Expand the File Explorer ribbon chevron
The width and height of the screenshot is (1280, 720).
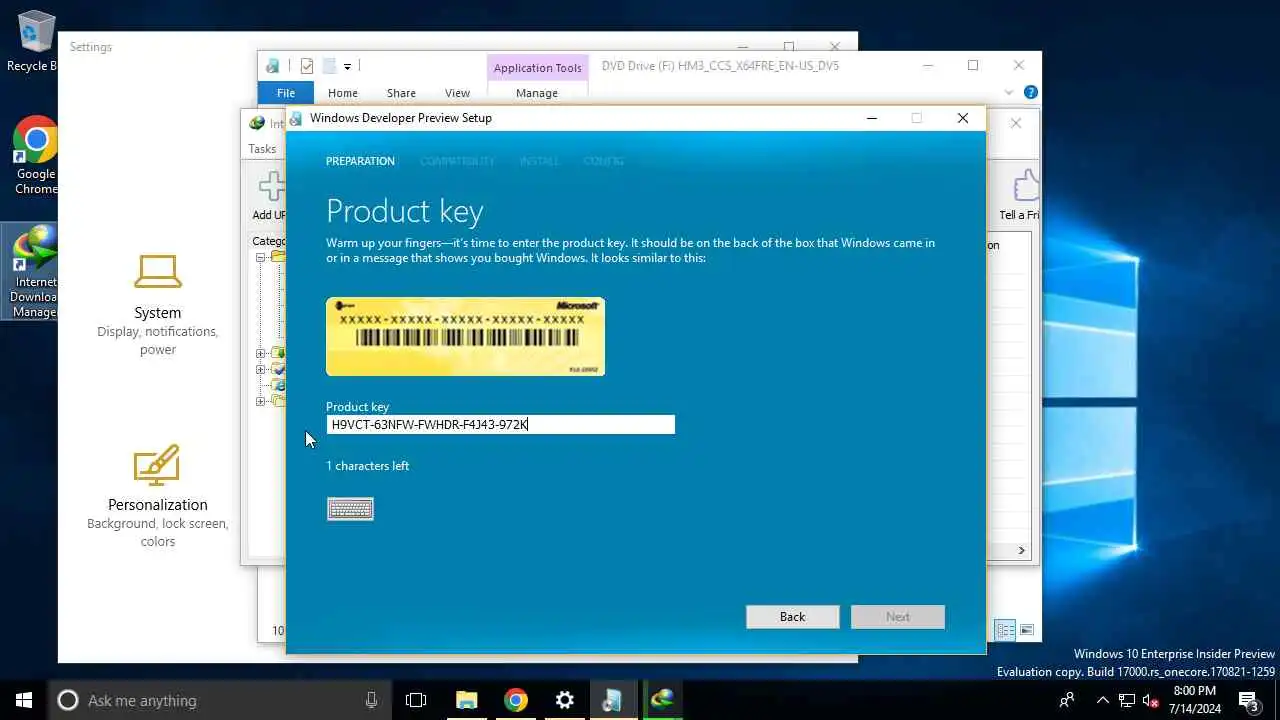[1008, 92]
